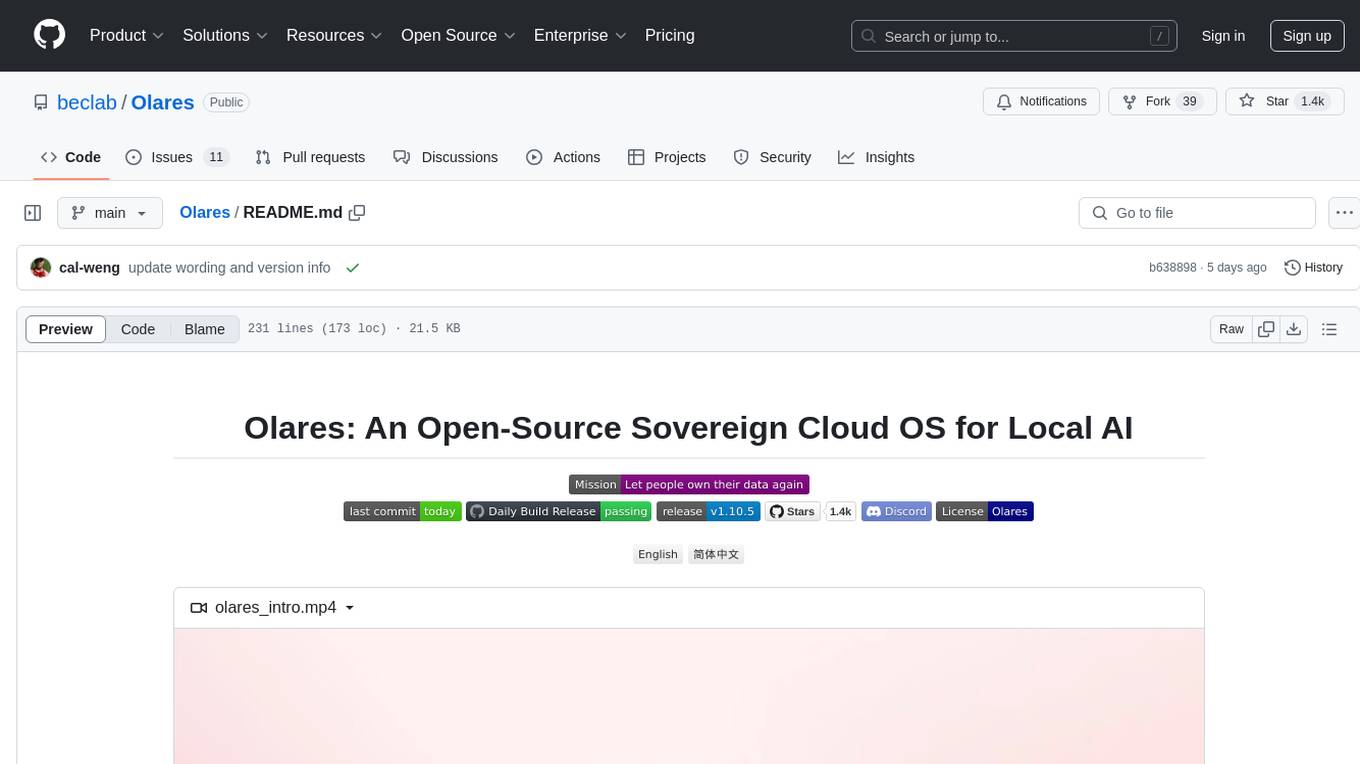Click the Raw button
Screen dimensions: 1360x764
[1231, 329]
